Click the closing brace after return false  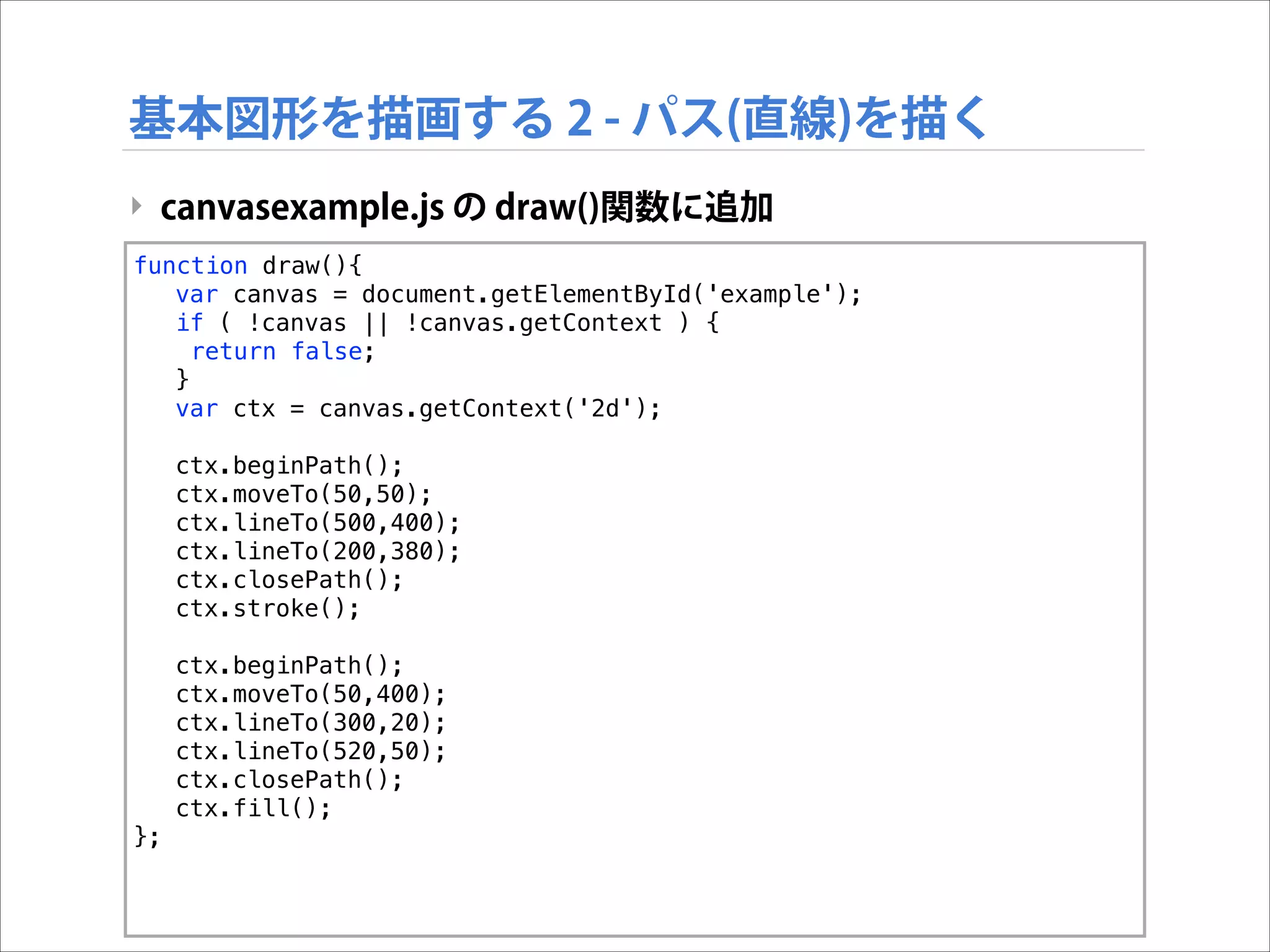point(182,379)
